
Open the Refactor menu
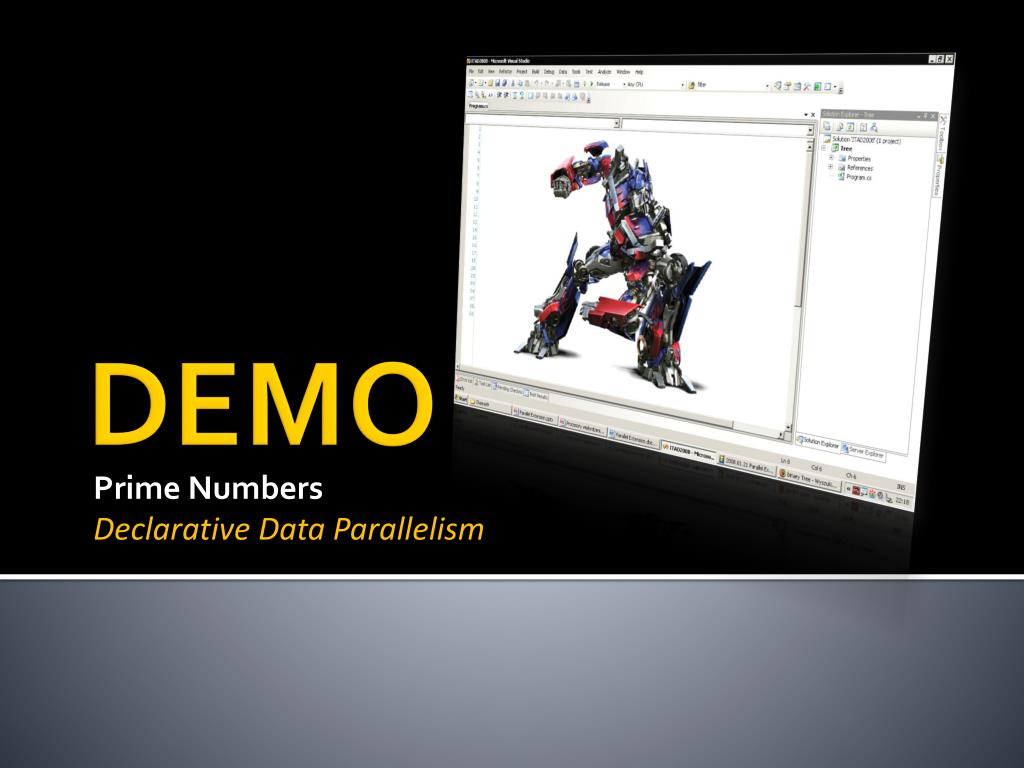coord(505,72)
